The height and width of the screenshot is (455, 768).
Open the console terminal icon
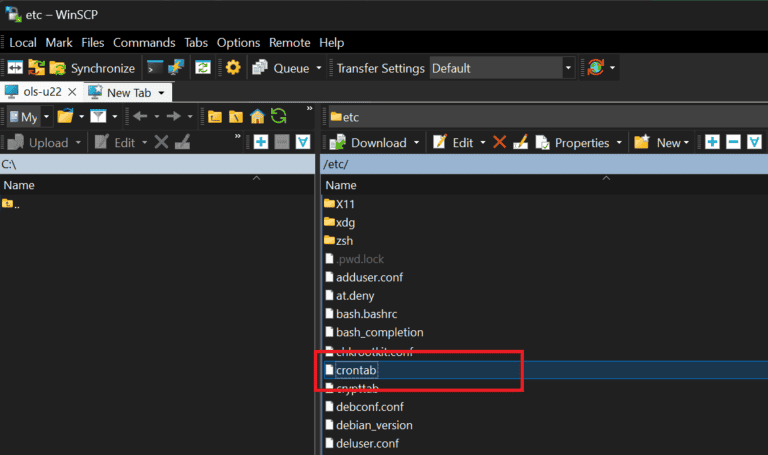pyautogui.click(x=155, y=68)
